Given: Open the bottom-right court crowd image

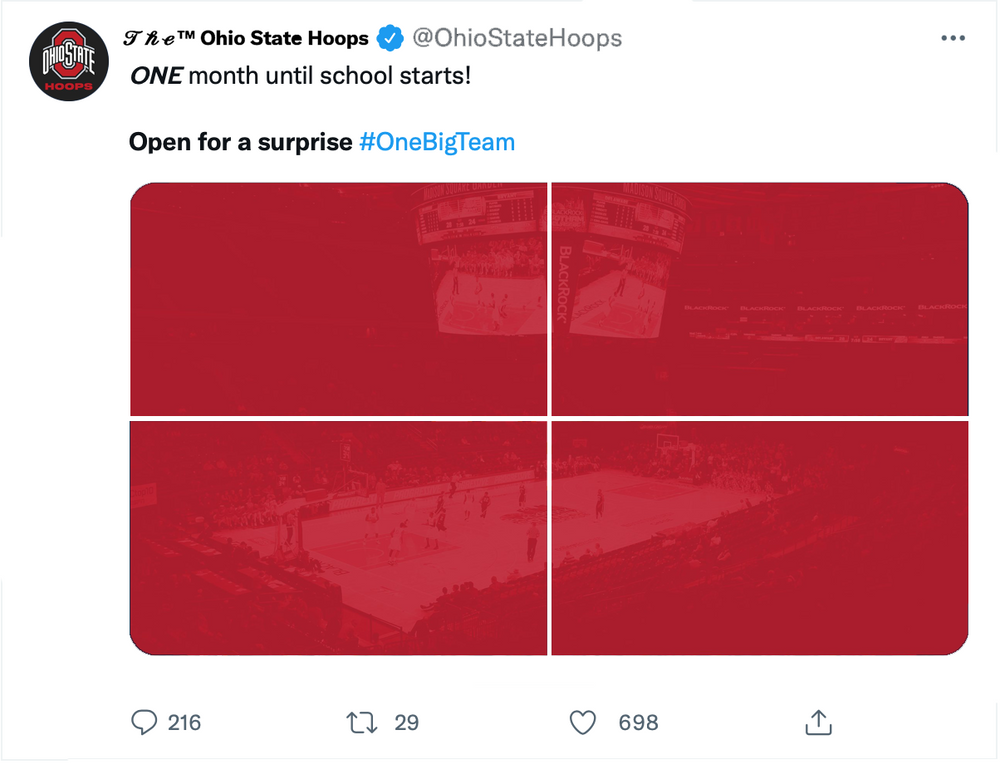Looking at the screenshot, I should tap(759, 537).
